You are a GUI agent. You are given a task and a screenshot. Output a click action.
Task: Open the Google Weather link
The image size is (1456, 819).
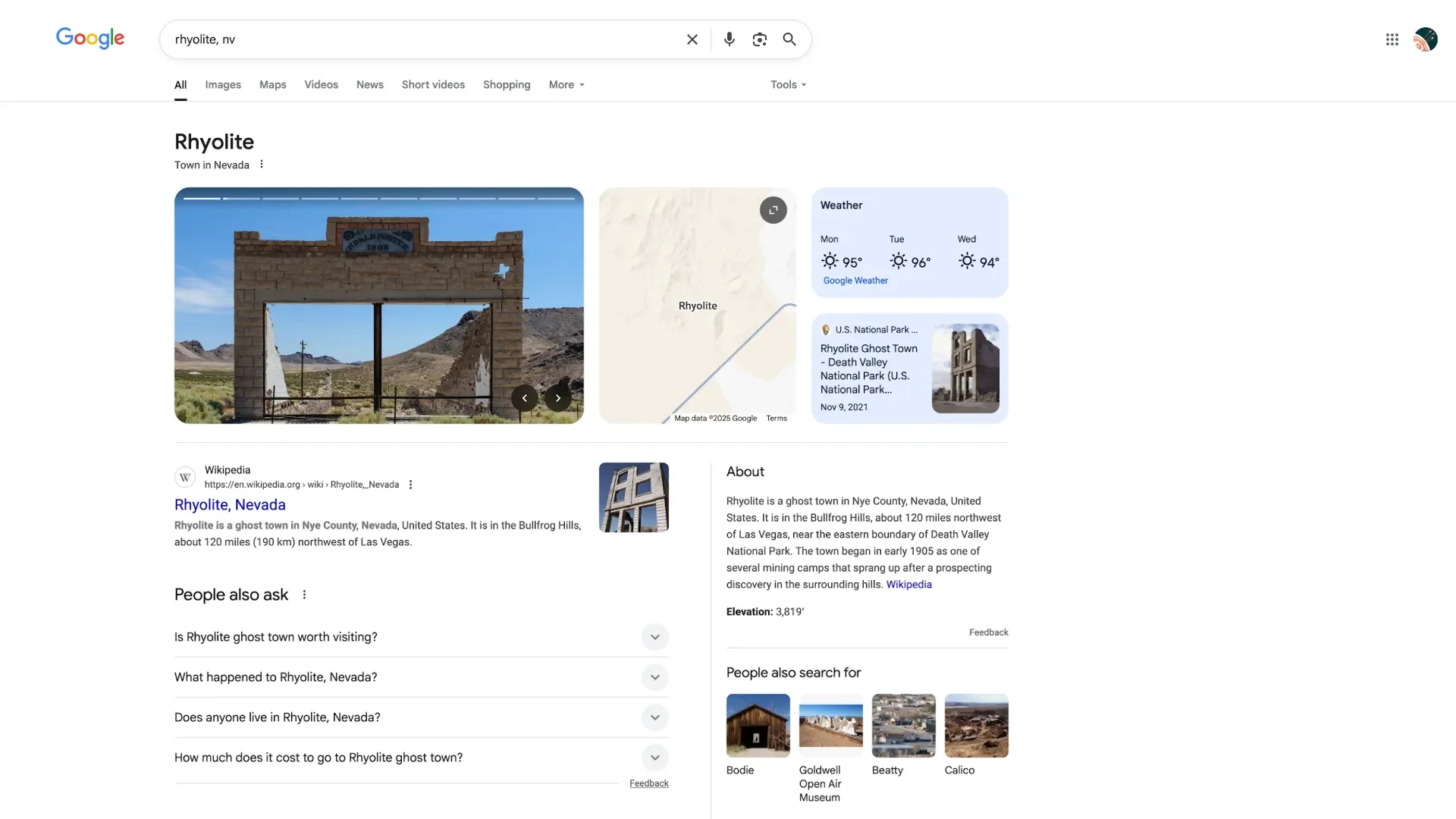point(855,281)
